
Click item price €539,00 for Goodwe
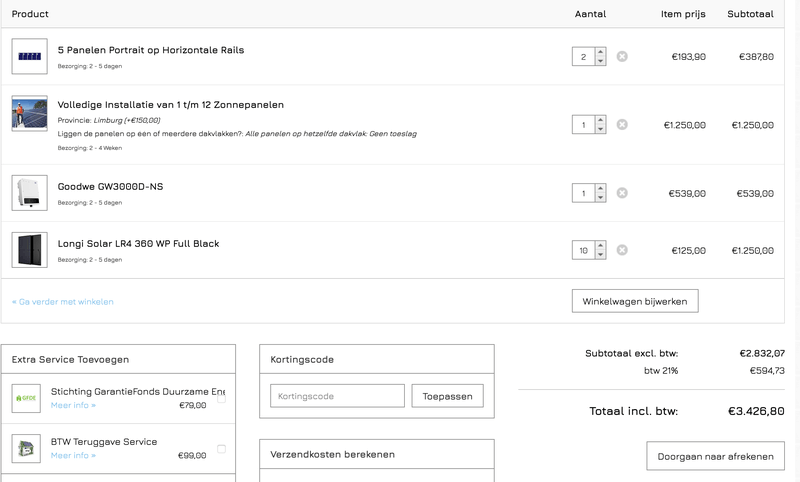pos(687,193)
